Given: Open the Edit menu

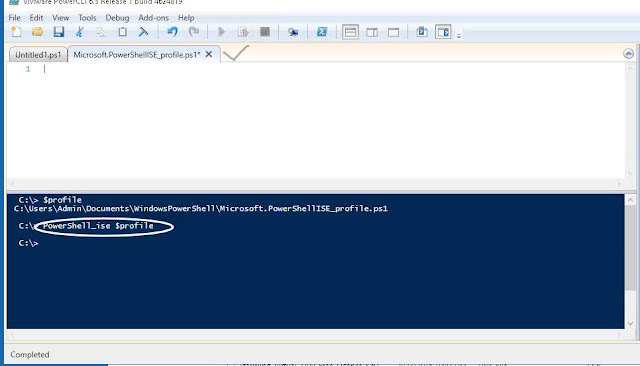Looking at the screenshot, I should point(36,18).
